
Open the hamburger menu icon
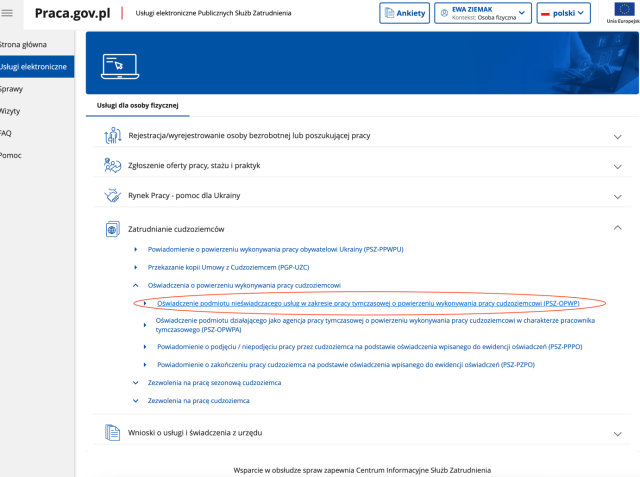(x=8, y=13)
